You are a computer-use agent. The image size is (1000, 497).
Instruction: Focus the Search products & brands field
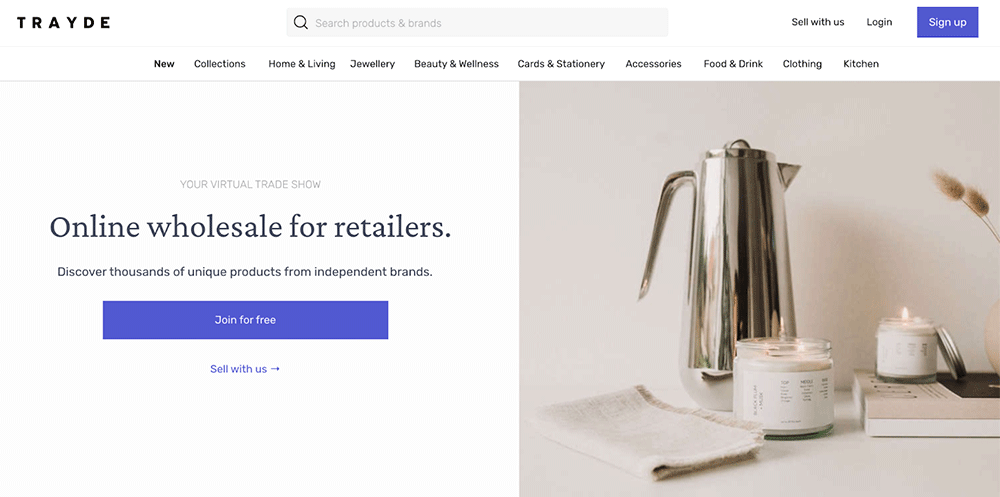click(x=480, y=22)
